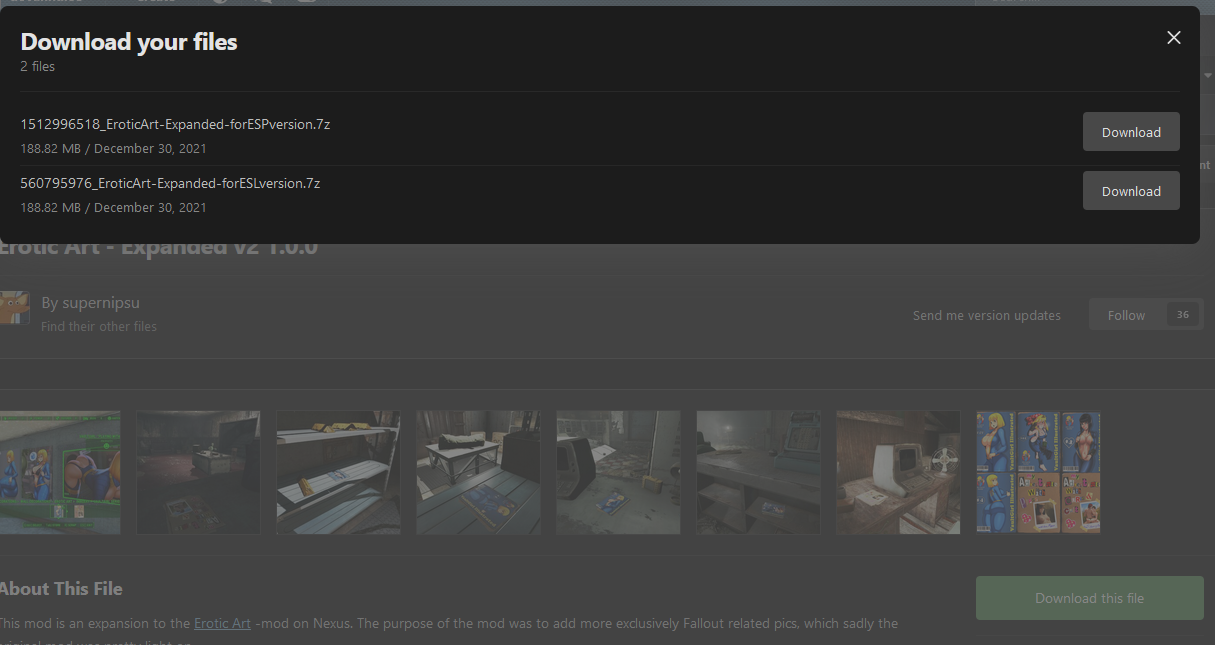Click the Send me version updates text
This screenshot has height=645, width=1215.
tap(987, 315)
